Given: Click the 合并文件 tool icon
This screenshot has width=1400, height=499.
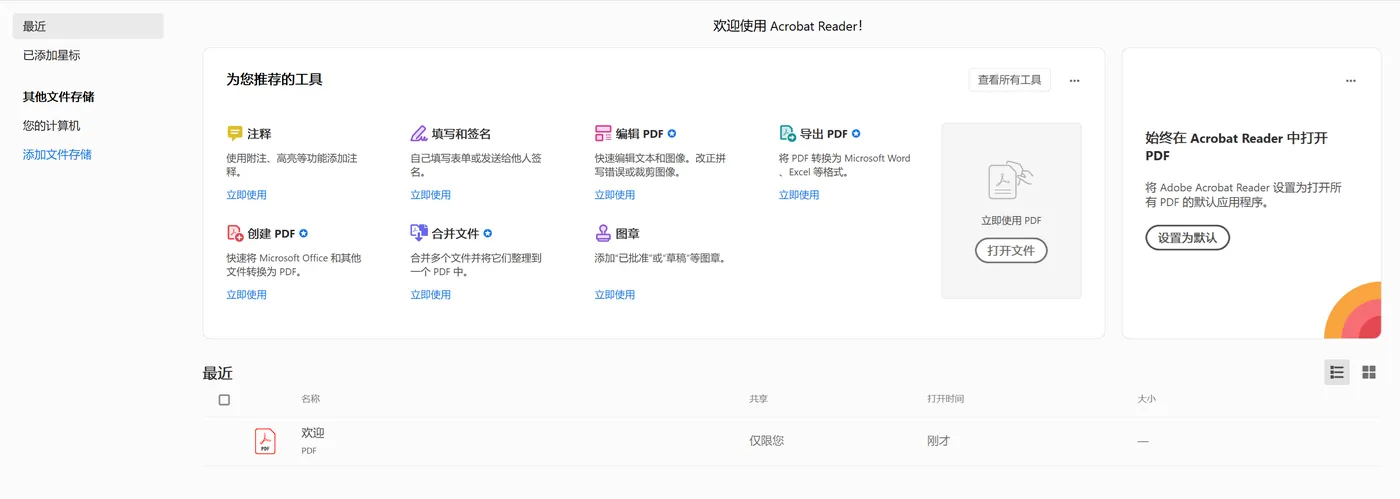Looking at the screenshot, I should (x=419, y=233).
